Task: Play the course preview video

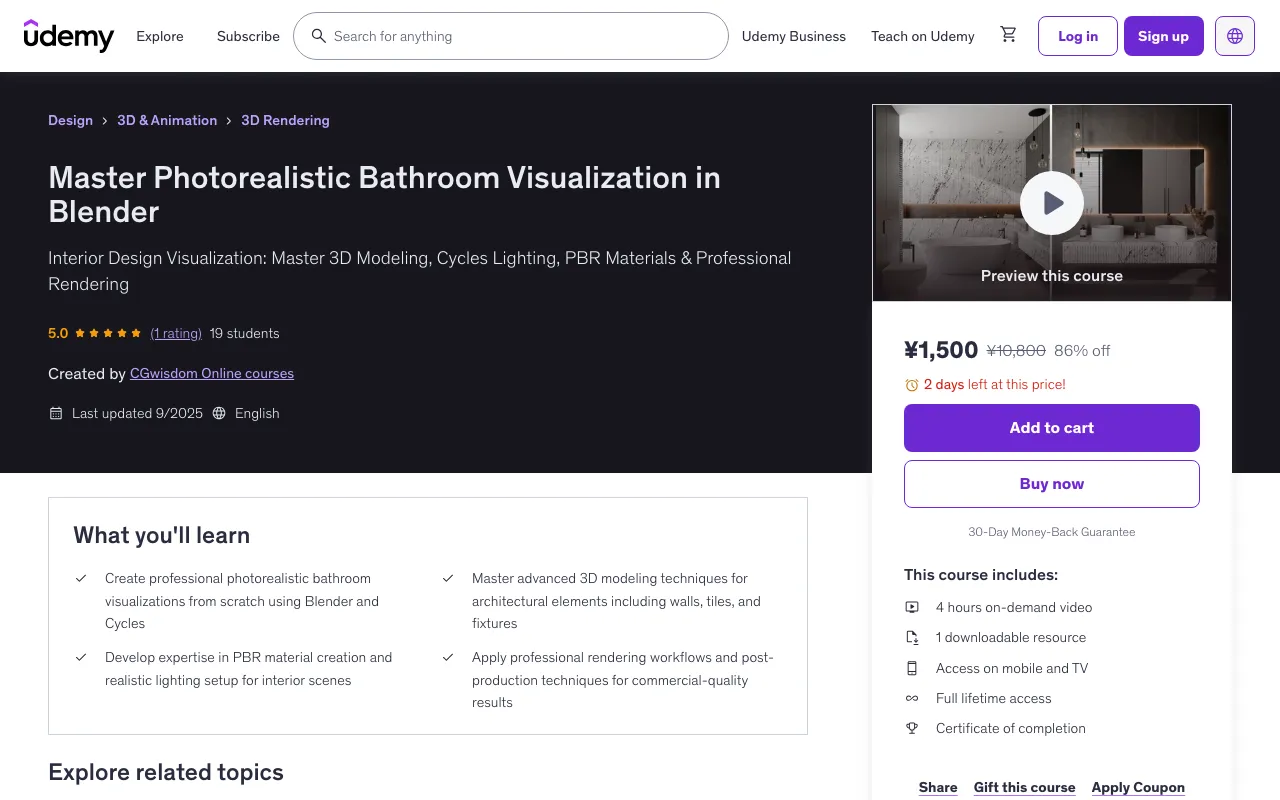Action: pos(1051,203)
